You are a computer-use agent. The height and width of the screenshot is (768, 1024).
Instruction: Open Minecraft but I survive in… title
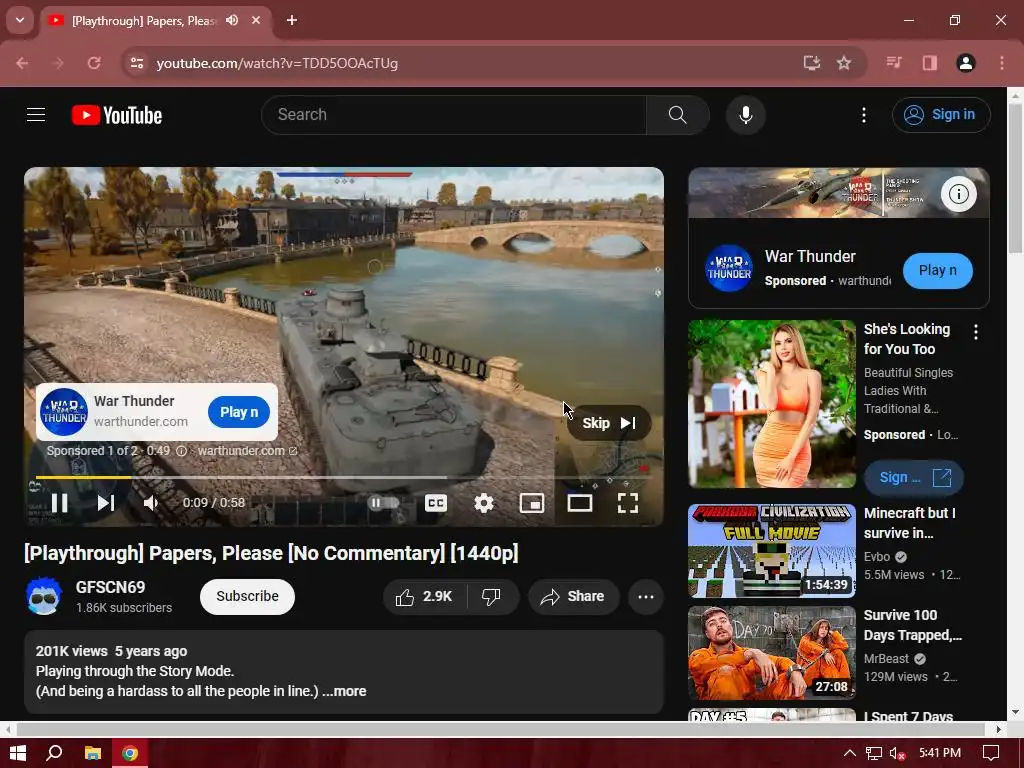909,523
